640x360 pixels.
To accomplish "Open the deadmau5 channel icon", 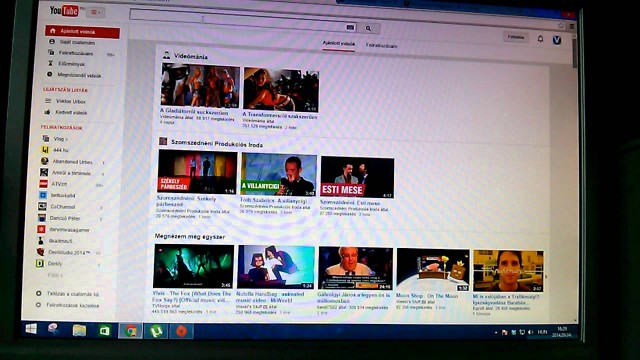I will tap(41, 241).
